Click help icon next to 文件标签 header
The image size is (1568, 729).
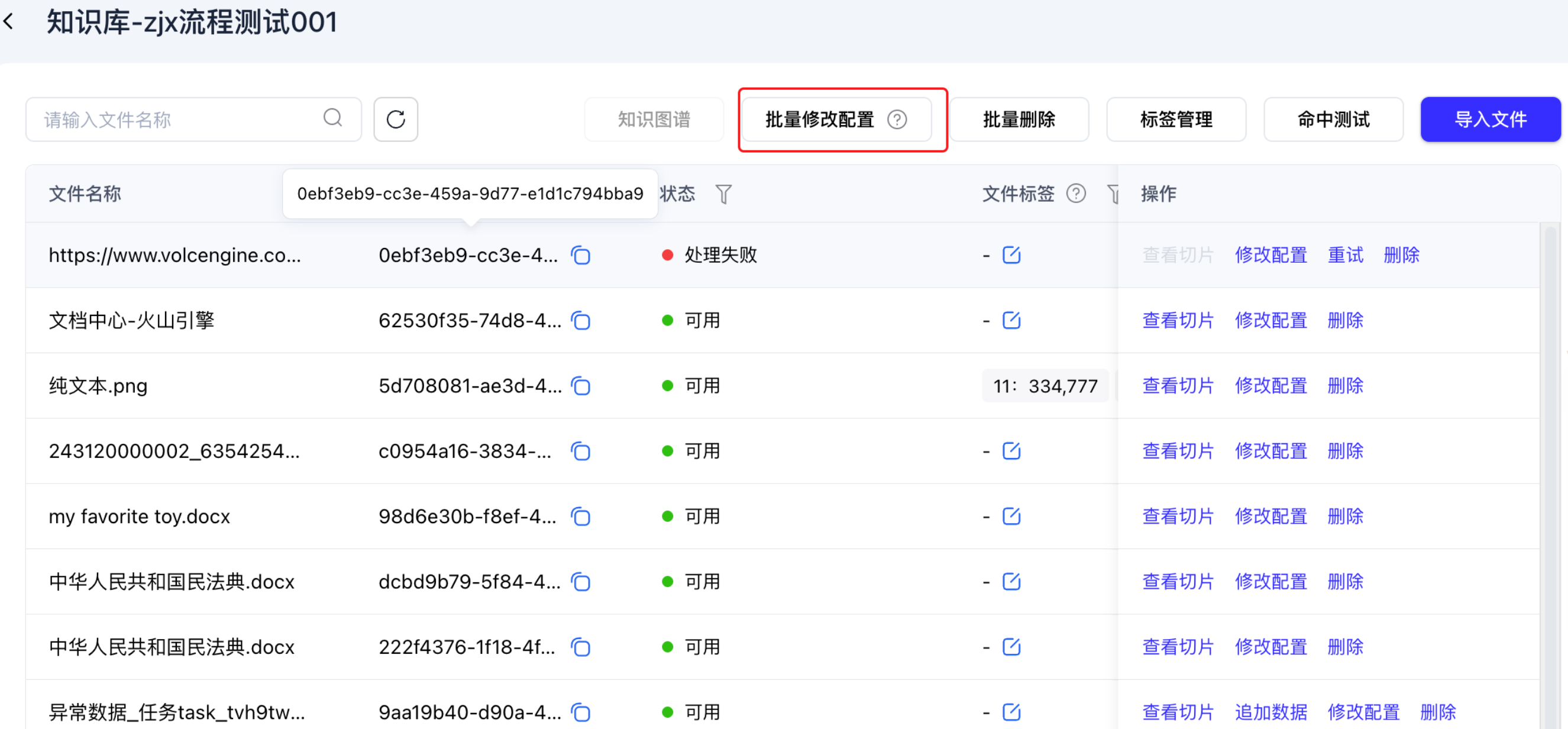(x=1075, y=193)
